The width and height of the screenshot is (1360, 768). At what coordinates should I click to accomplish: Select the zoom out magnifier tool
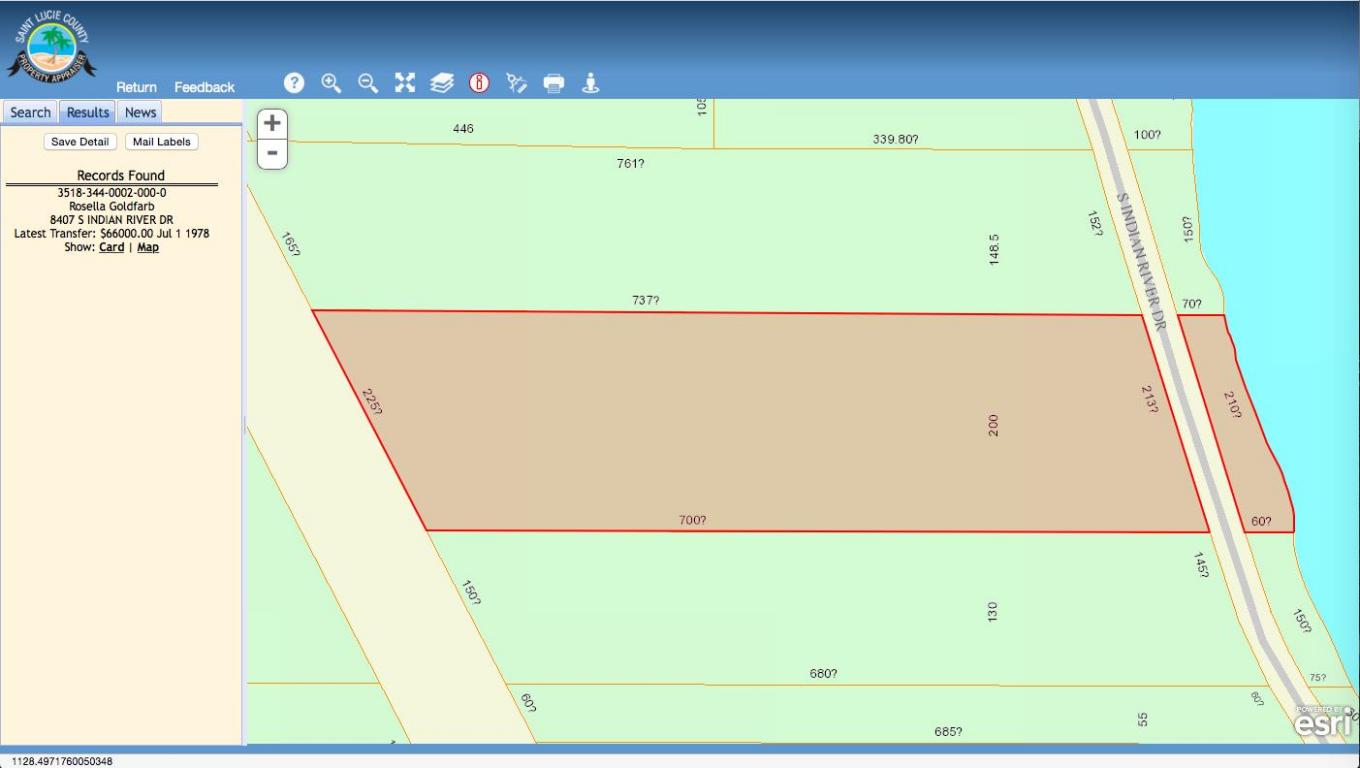368,83
